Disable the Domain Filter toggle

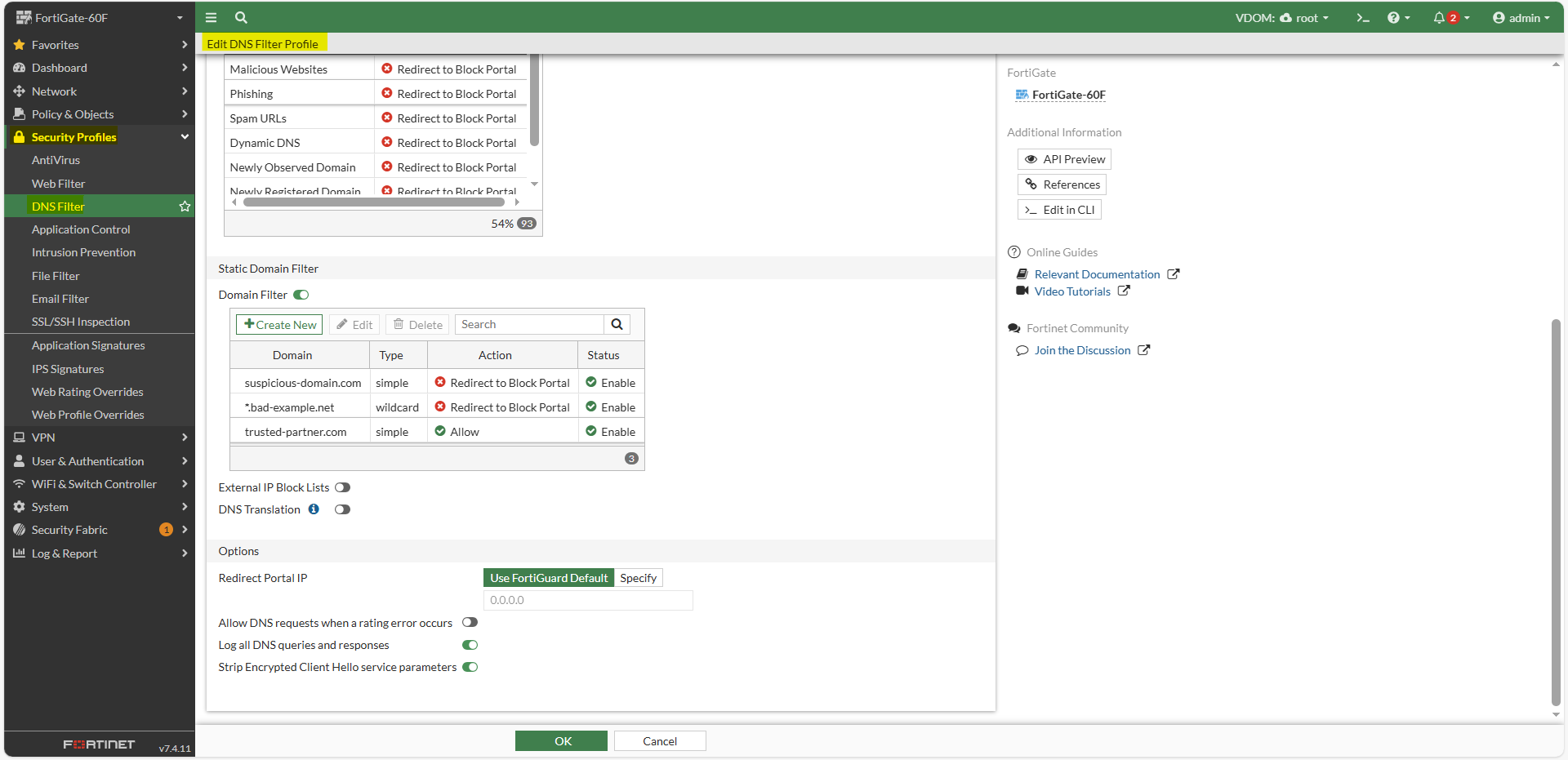pos(301,295)
